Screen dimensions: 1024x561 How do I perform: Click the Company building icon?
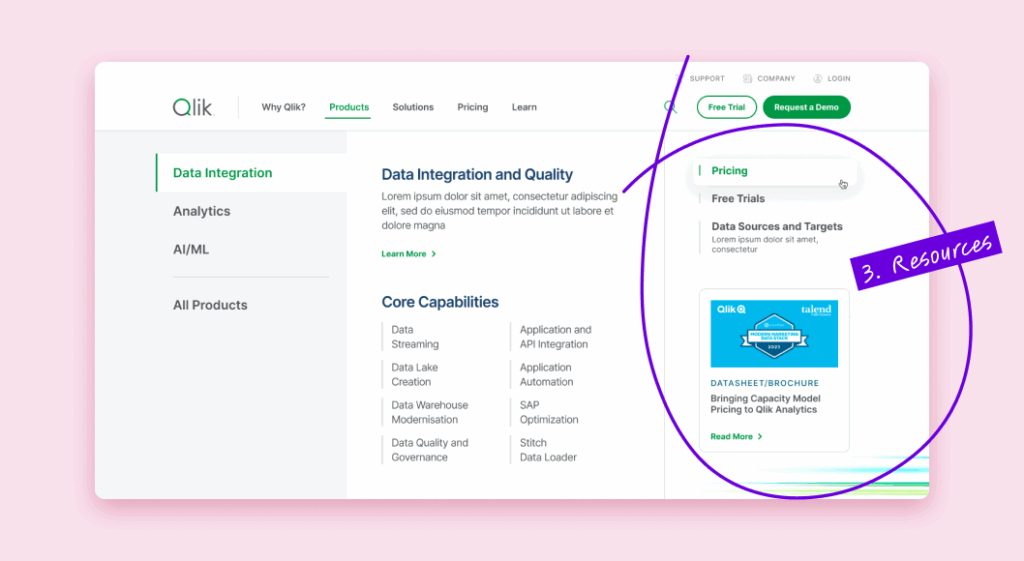[748, 78]
